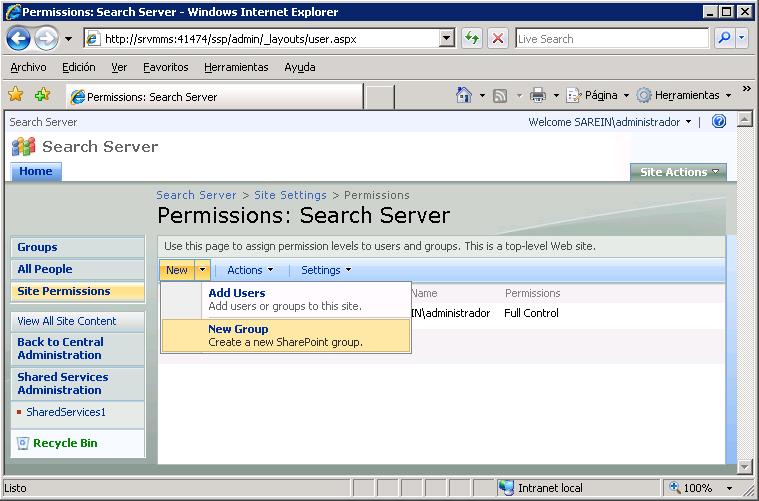Click the Home page house icon
759x501 pixels.
464,95
